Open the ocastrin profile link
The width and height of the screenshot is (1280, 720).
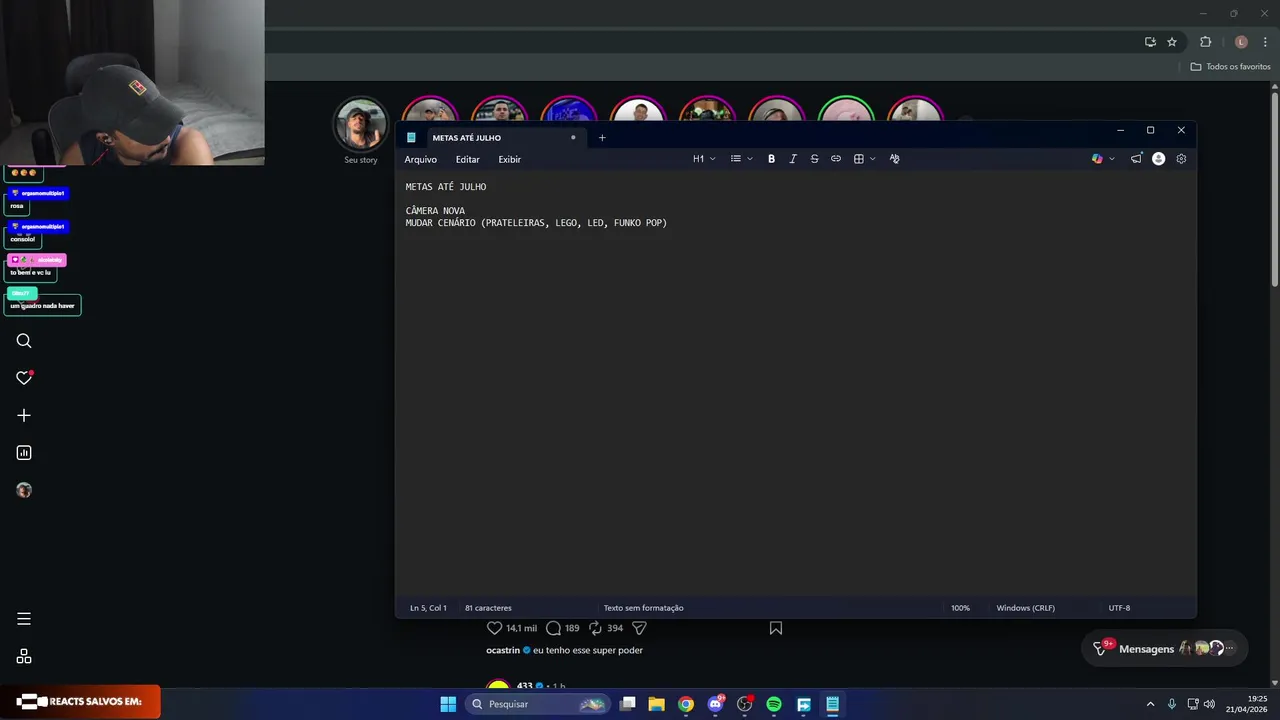[x=502, y=650]
